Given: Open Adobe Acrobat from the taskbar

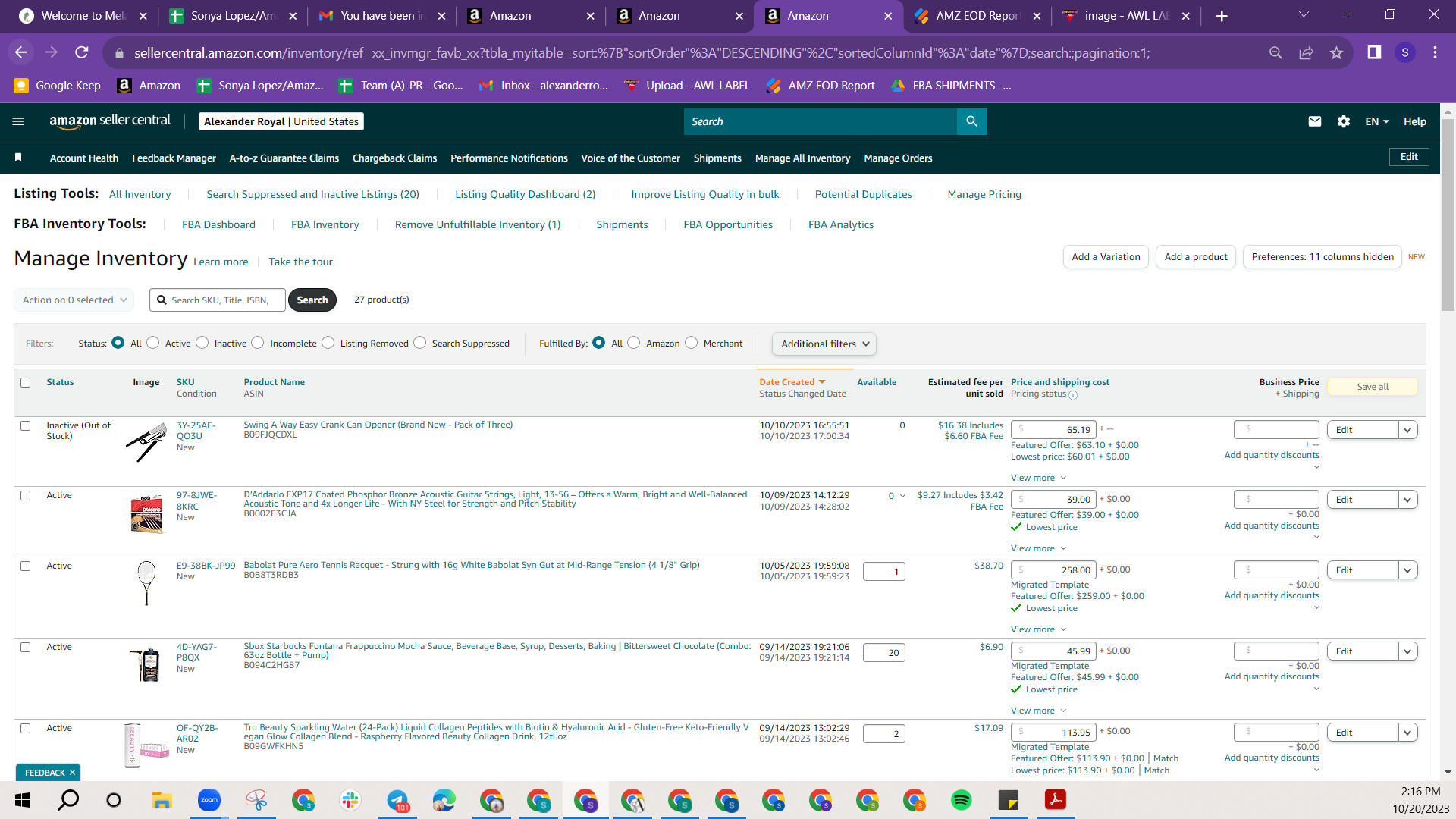Looking at the screenshot, I should (x=1056, y=800).
